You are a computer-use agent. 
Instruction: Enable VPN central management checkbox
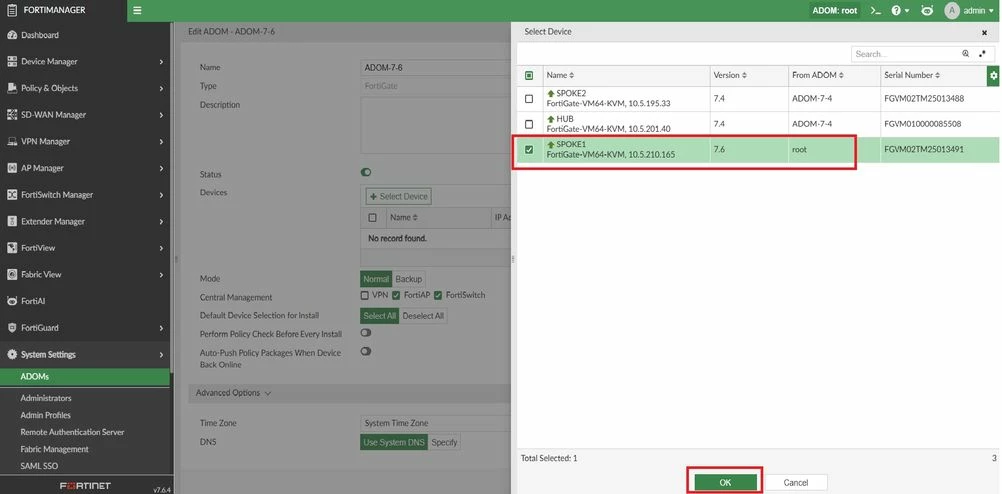[365, 295]
